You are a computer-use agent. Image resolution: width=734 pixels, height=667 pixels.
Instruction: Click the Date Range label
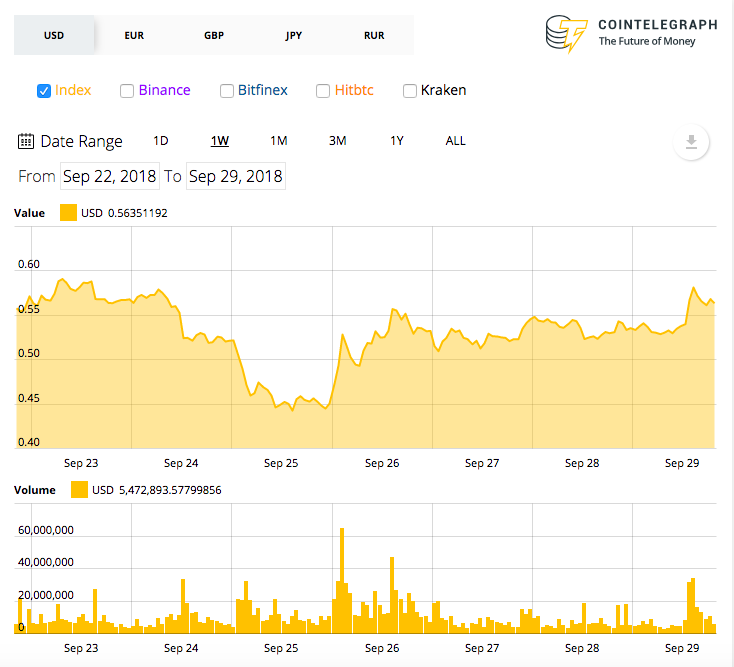pyautogui.click(x=81, y=141)
